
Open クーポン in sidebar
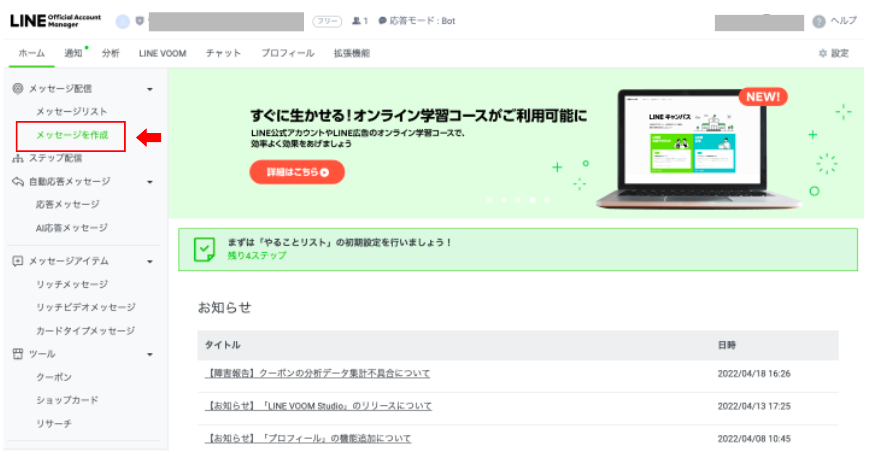54,377
